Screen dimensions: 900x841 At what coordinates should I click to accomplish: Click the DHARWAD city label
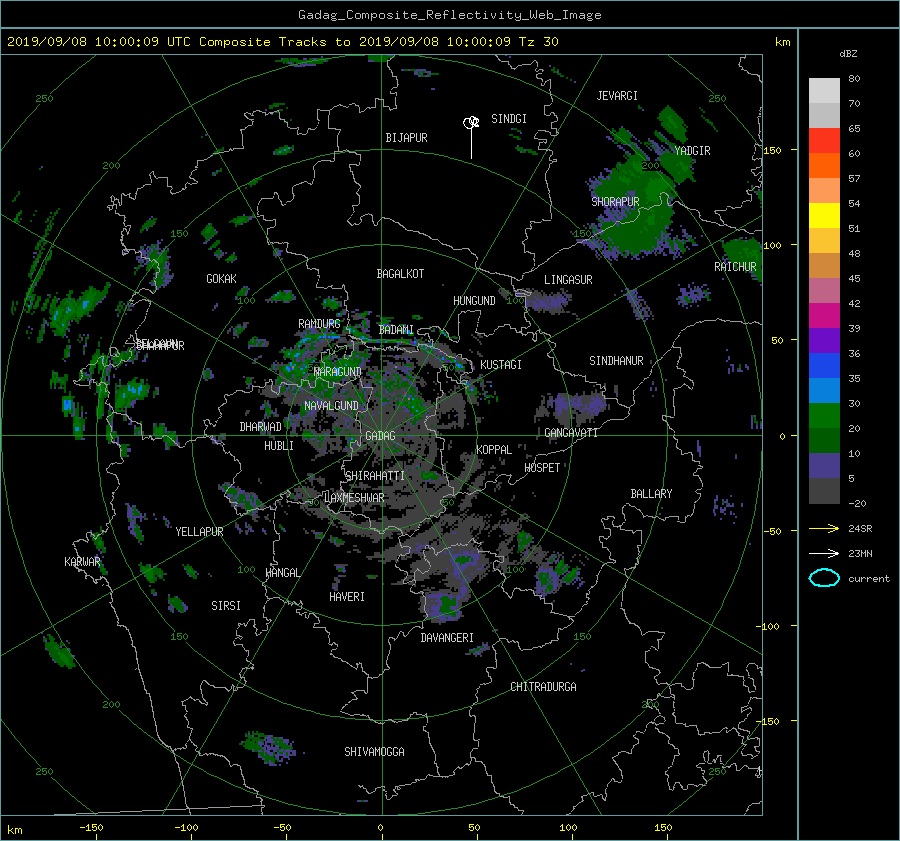click(261, 427)
